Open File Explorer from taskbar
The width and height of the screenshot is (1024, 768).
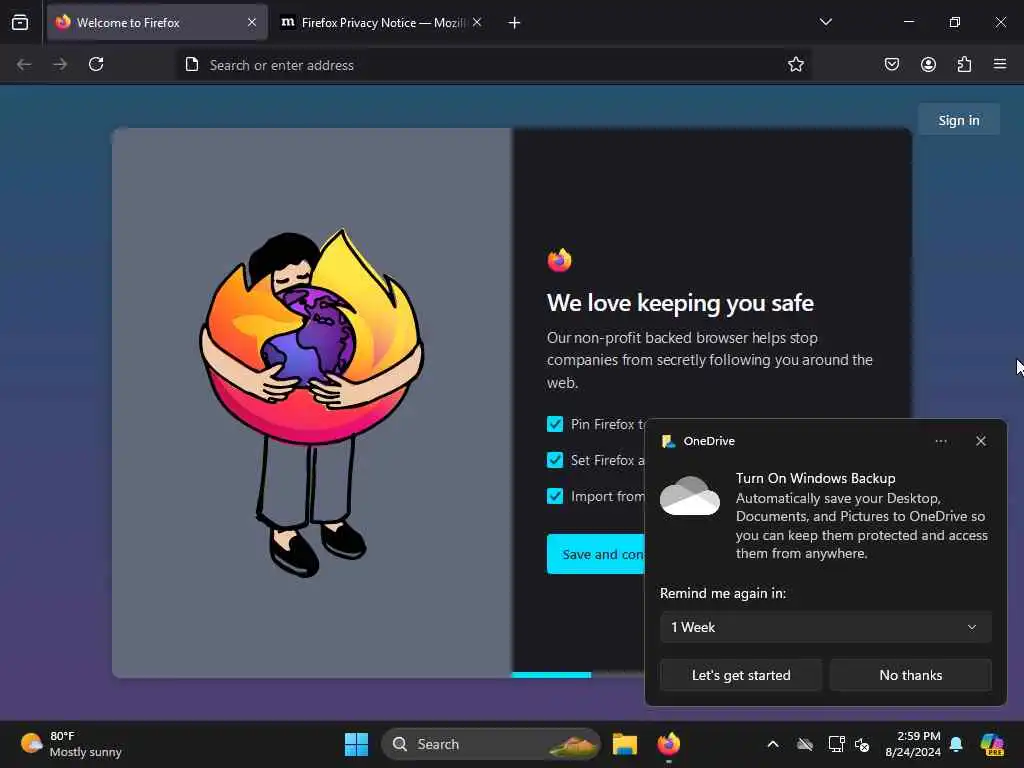pos(624,744)
